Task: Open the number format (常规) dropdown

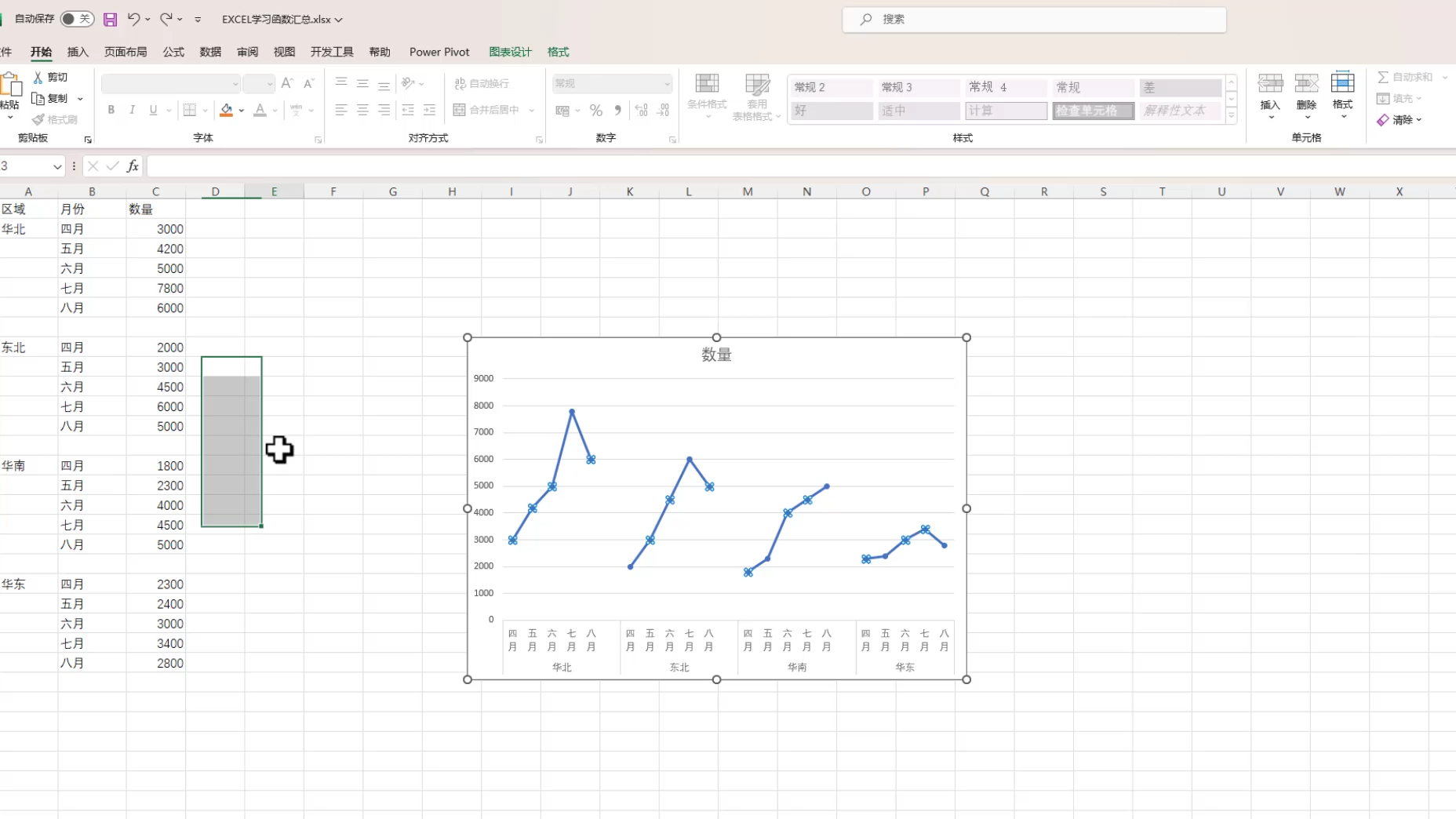Action: 668,84
